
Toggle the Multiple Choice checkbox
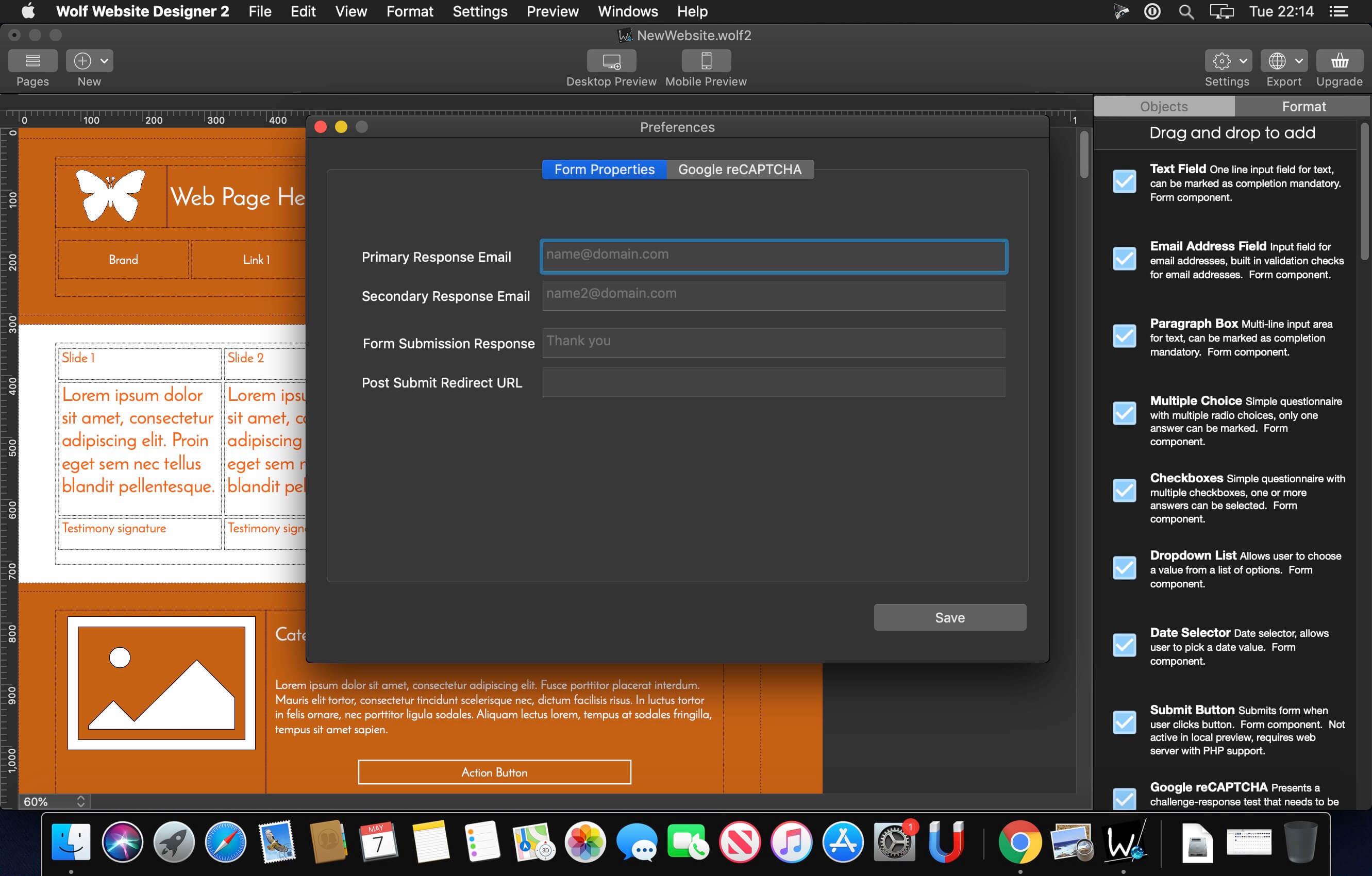(1124, 413)
